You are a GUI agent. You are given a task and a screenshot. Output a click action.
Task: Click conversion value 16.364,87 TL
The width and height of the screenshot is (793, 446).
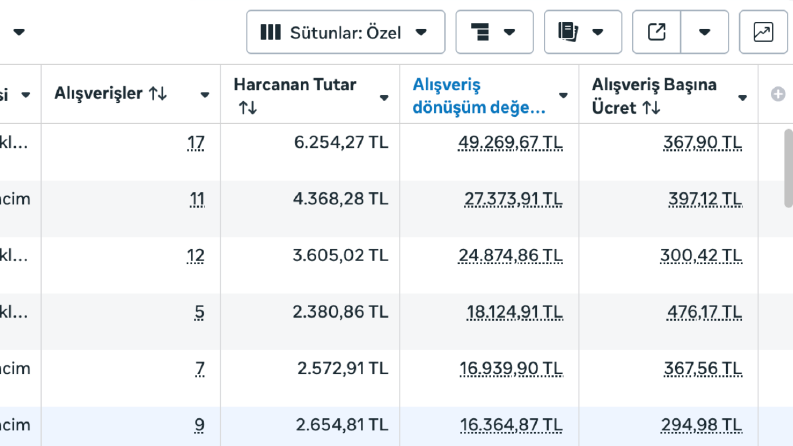click(511, 425)
